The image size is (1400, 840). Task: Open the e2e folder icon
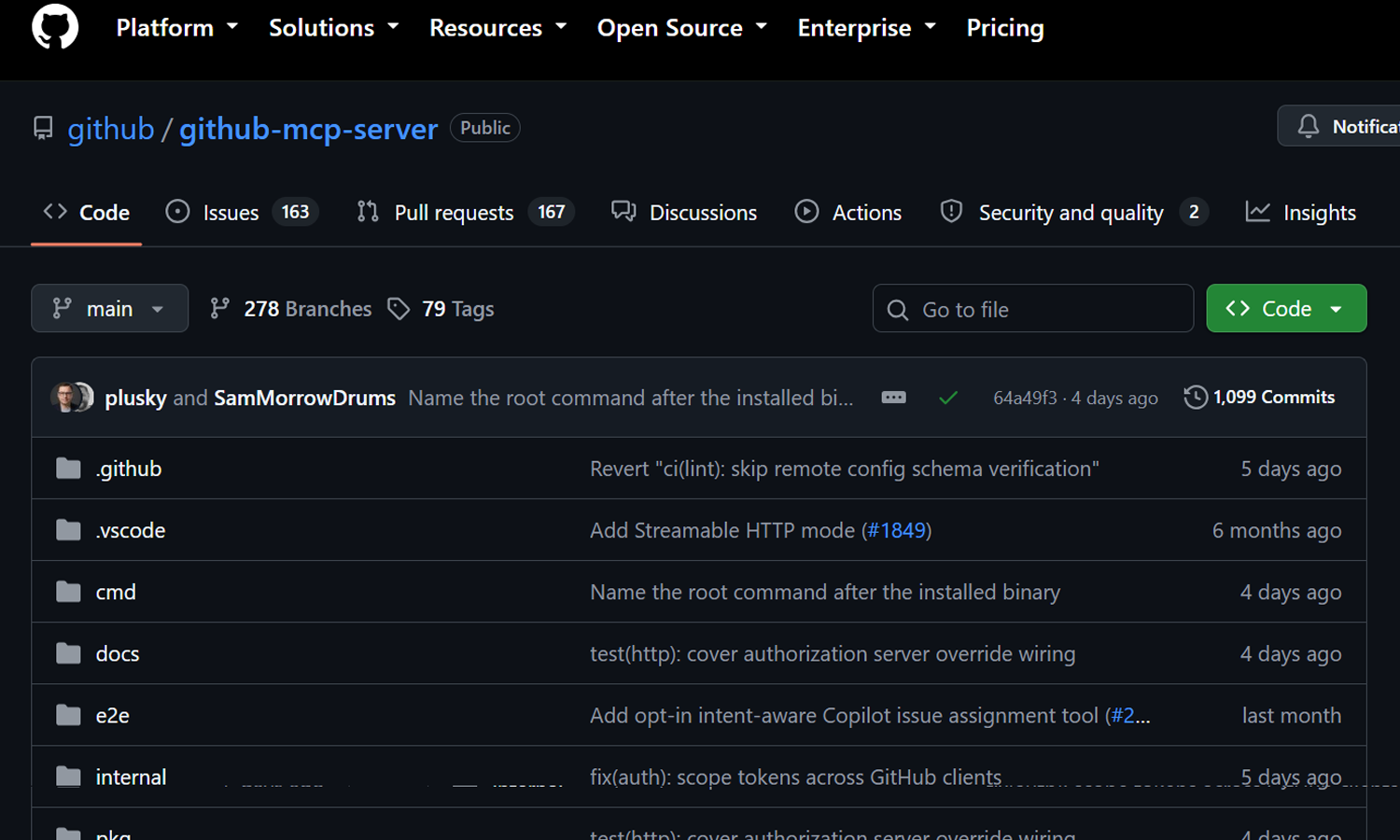68,715
